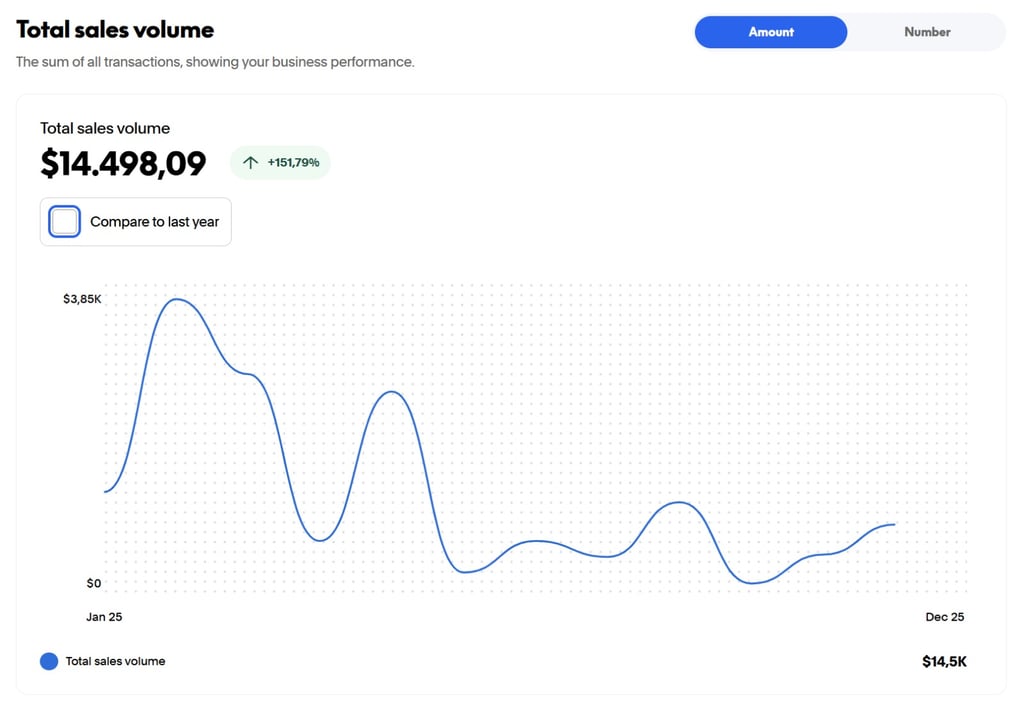
Task: Click the Jan 25 x-axis label
Action: [104, 617]
